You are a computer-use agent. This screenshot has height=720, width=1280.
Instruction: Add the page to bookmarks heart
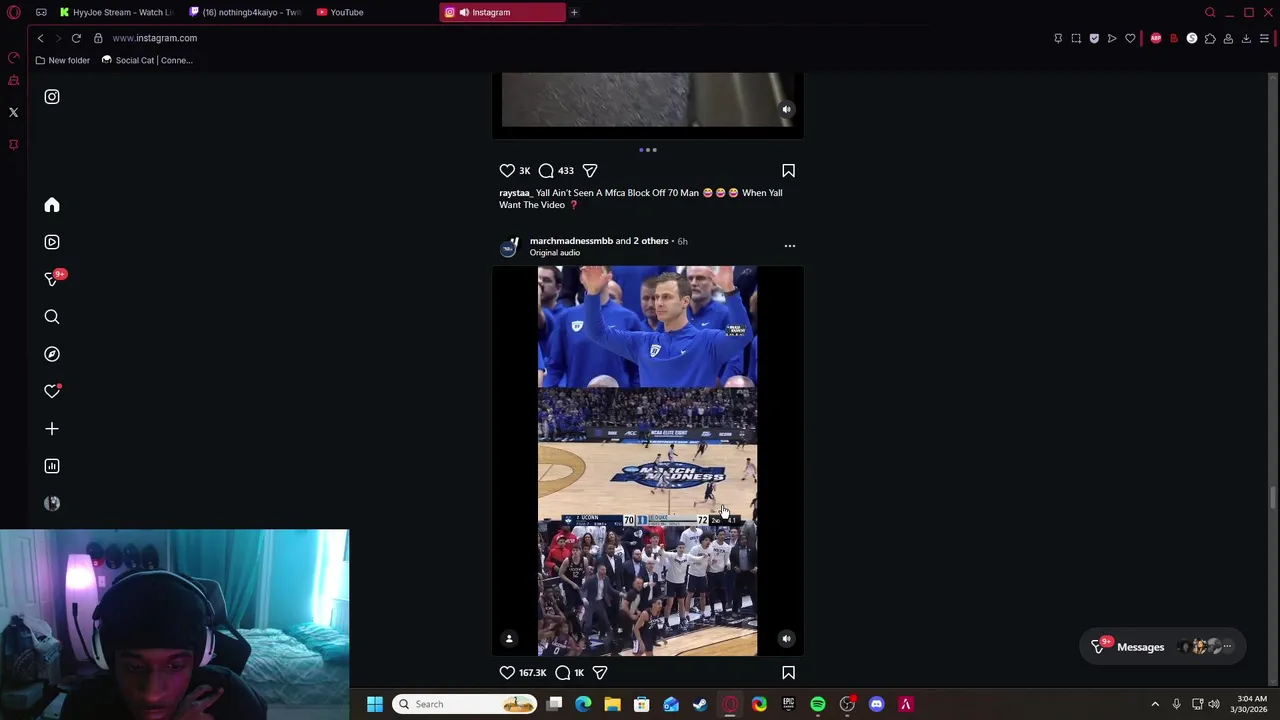pos(1130,38)
